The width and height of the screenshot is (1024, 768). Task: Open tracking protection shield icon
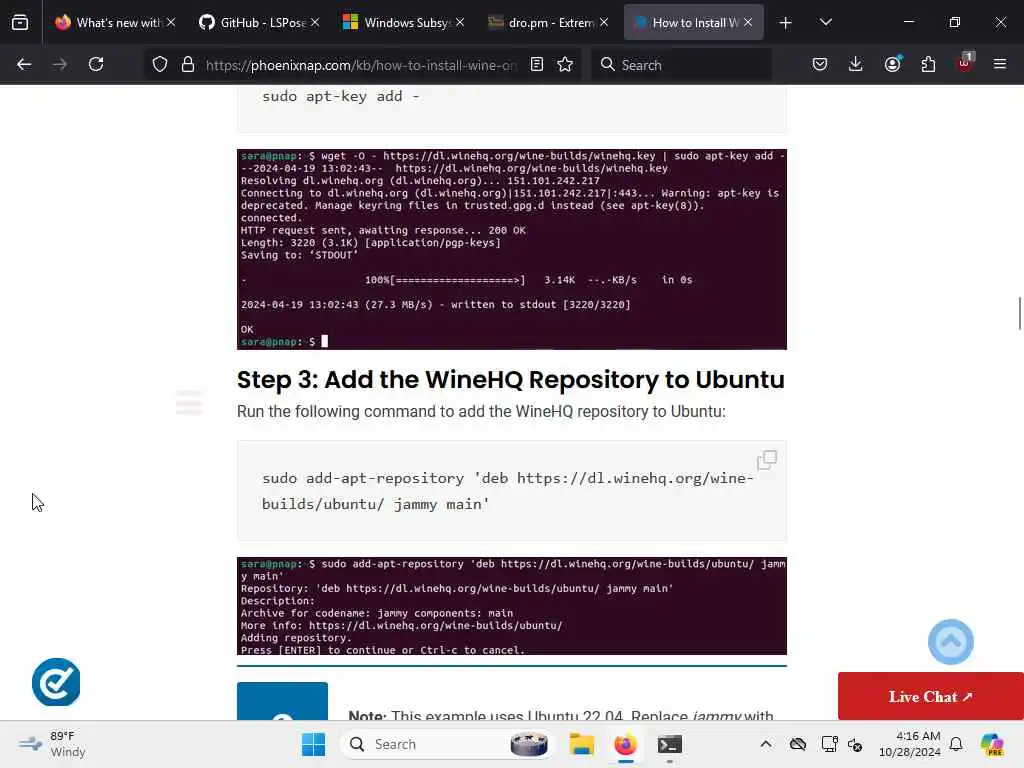click(160, 64)
